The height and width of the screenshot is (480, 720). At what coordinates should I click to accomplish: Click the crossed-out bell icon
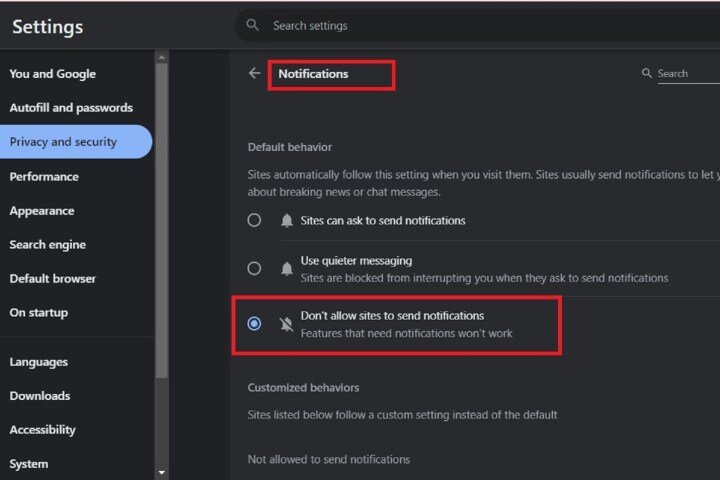287,324
